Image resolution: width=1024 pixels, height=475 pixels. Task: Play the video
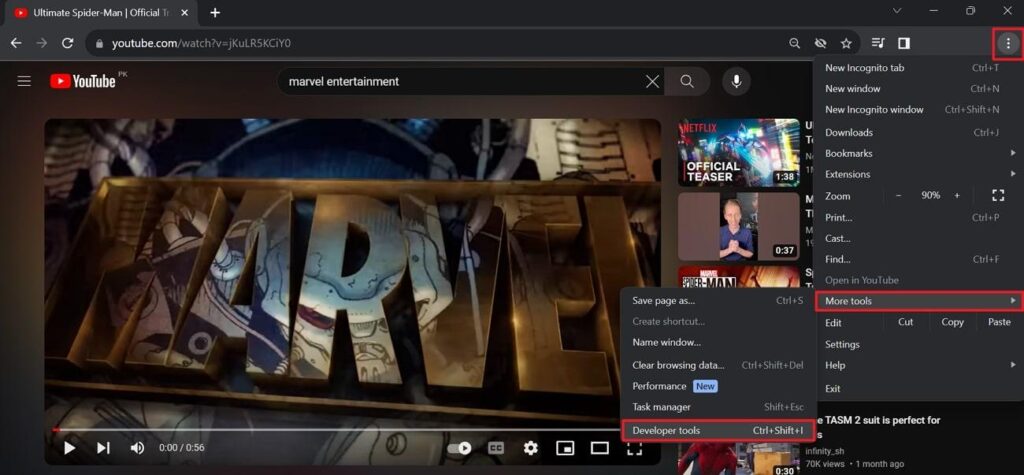pyautogui.click(x=69, y=448)
